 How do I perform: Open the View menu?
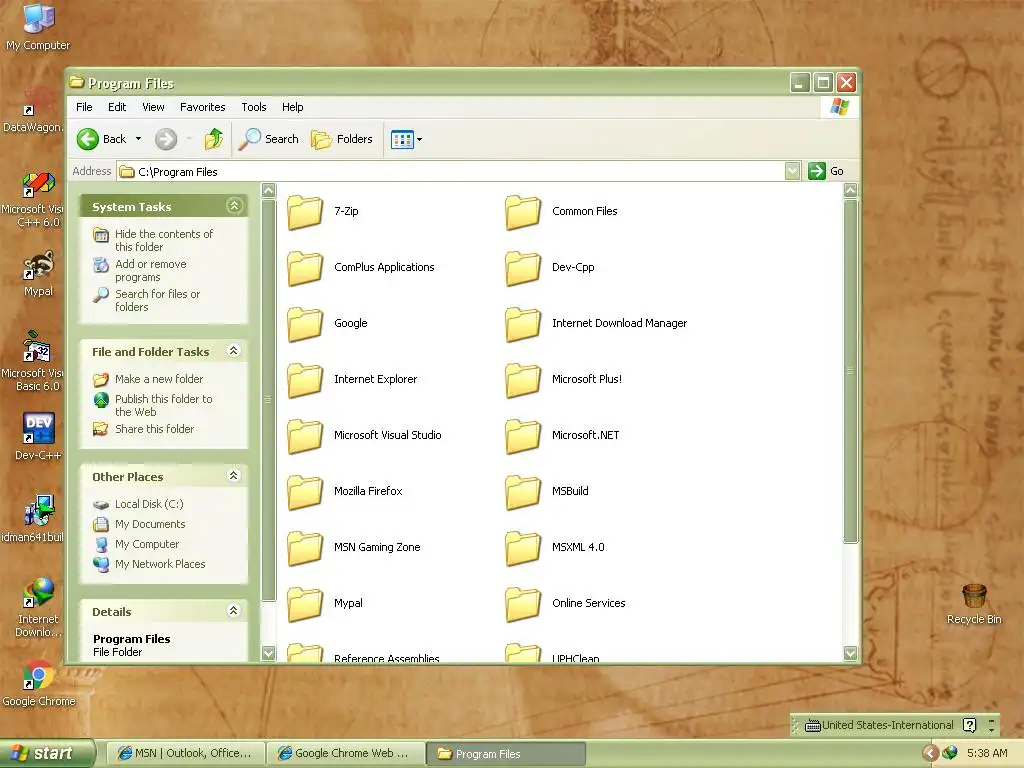[x=153, y=107]
